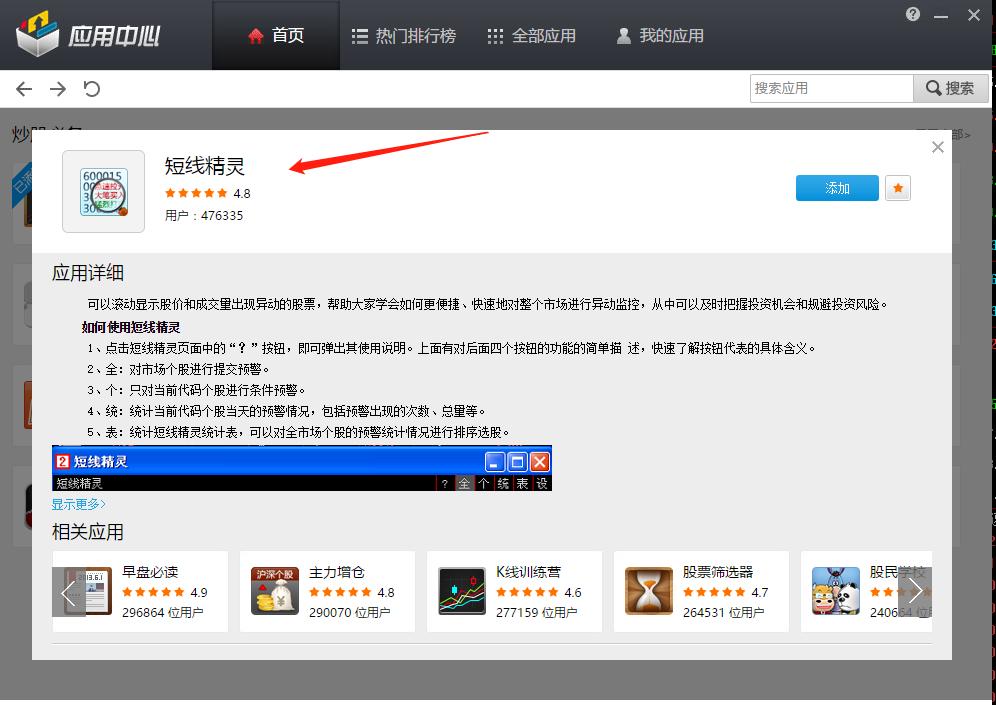Viewport: 996px width, 705px height.
Task: Open the 股票筛选器 app icon
Action: pyautogui.click(x=649, y=591)
